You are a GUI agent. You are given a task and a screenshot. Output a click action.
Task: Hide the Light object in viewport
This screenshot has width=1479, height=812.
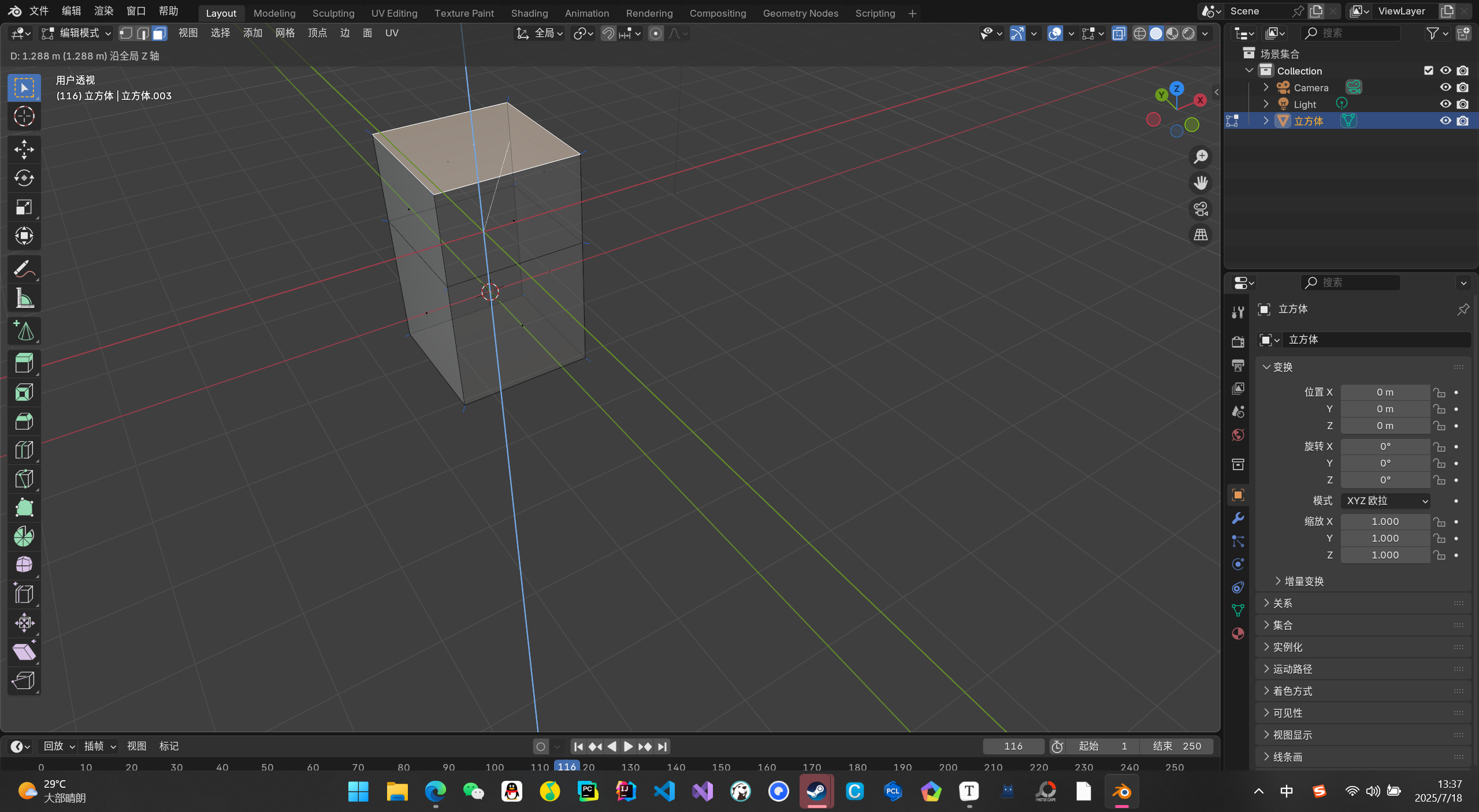pos(1445,104)
